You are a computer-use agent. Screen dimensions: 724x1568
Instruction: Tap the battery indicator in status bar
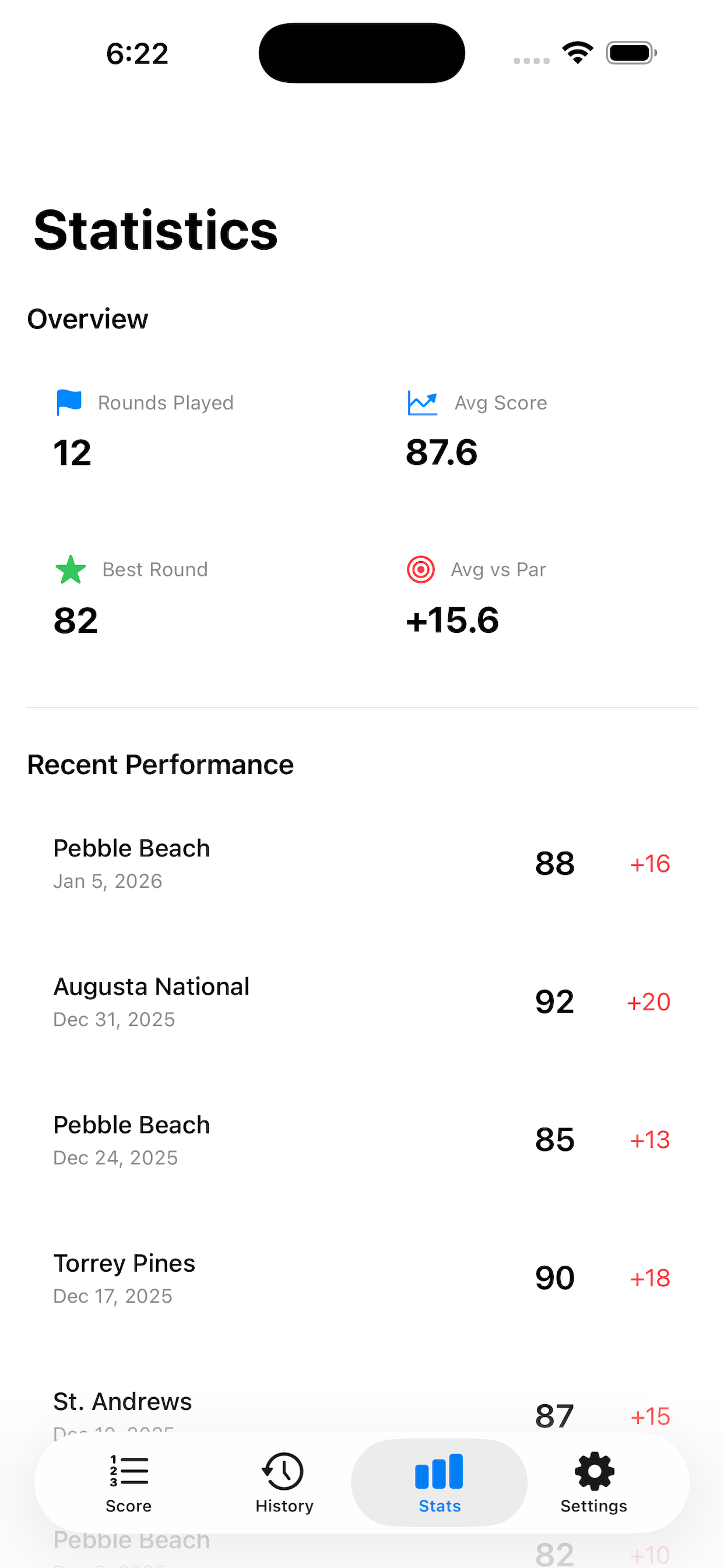(631, 53)
